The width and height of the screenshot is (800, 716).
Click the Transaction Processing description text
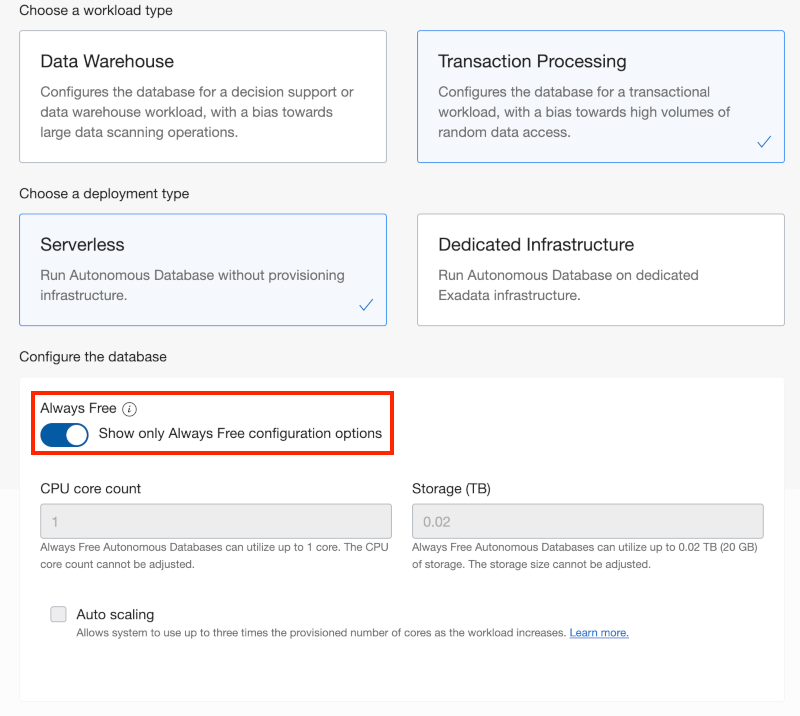click(x=584, y=112)
